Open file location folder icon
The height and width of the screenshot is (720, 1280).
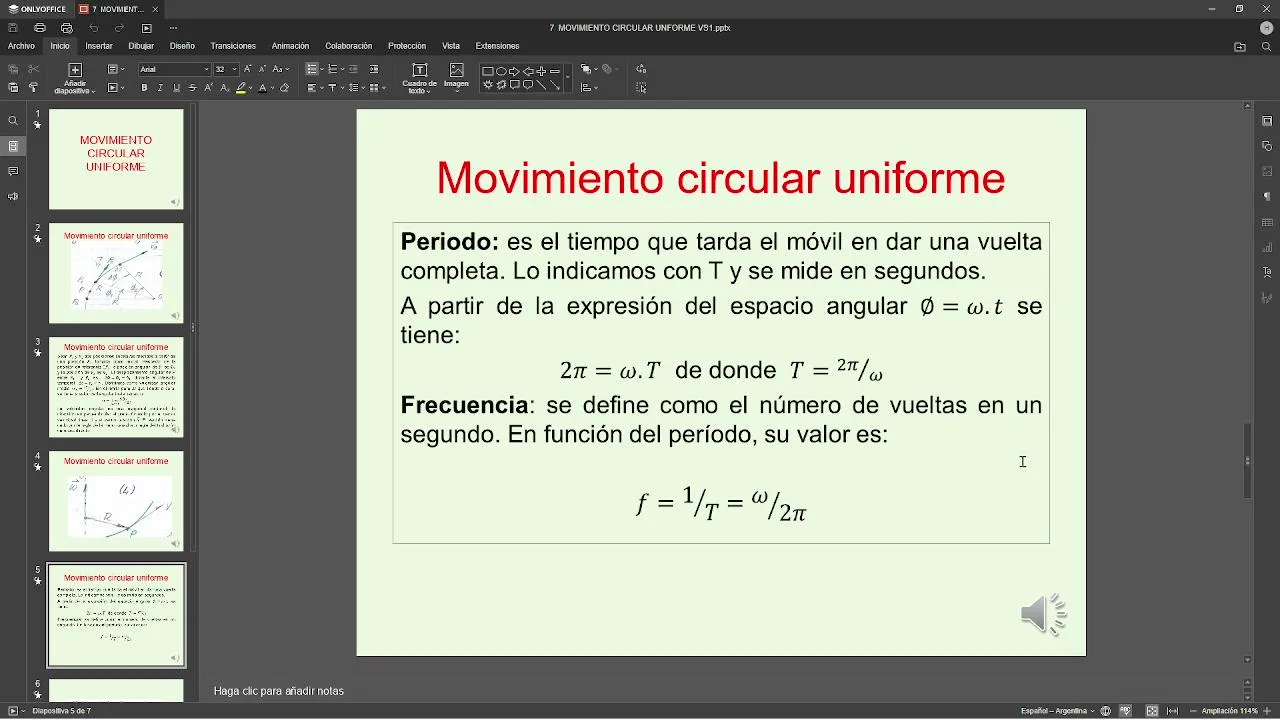(x=1240, y=46)
